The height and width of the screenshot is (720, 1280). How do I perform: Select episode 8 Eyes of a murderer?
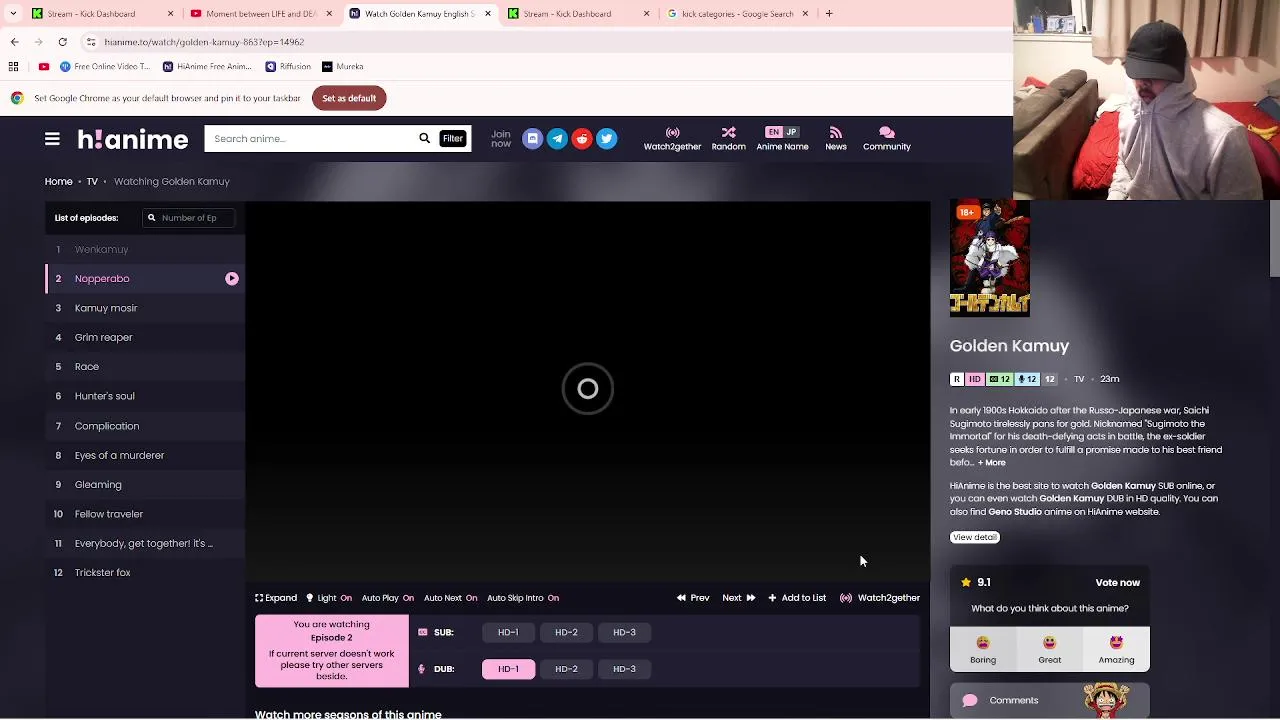tap(145, 455)
